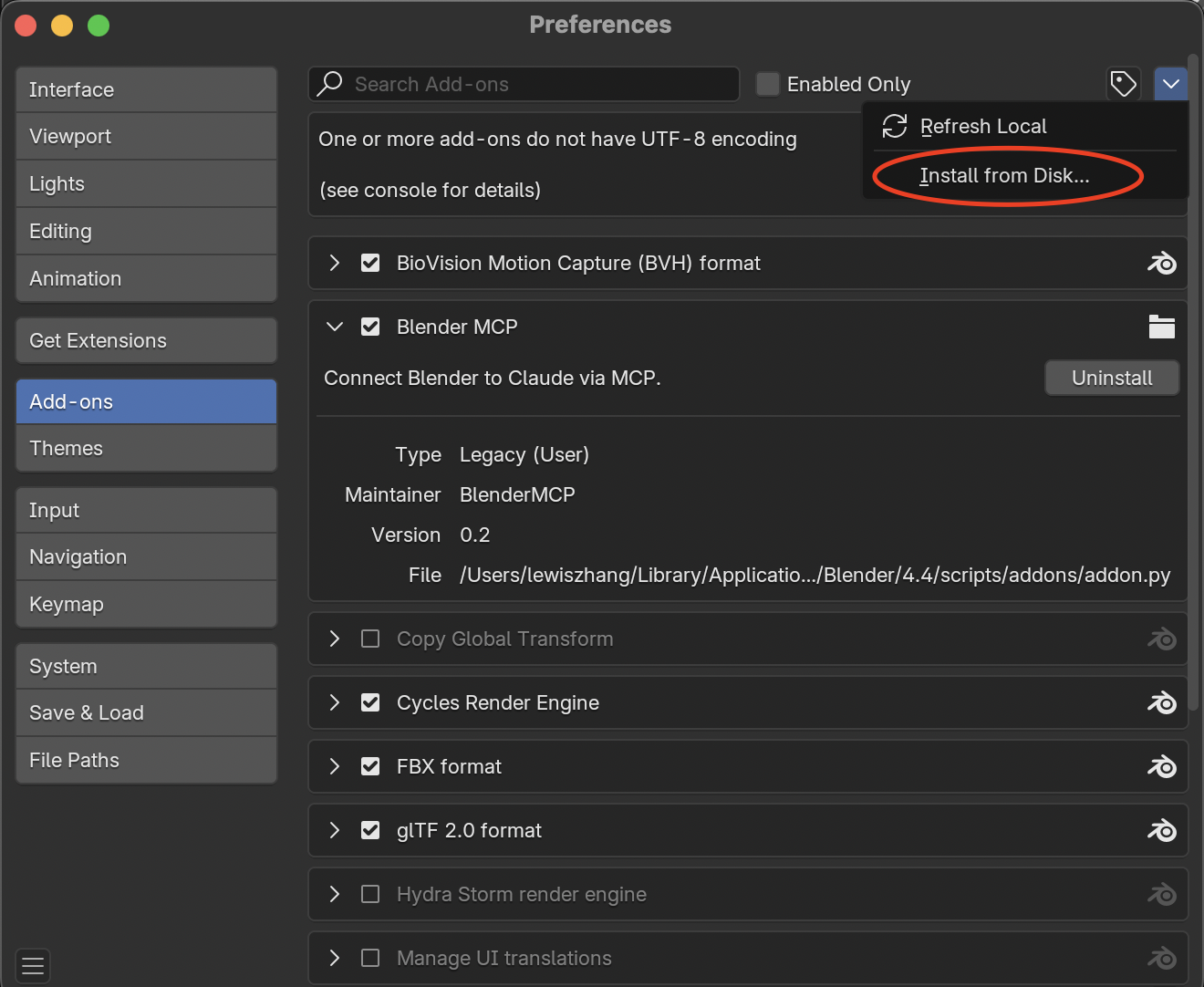Click Blender logo beside Cycles Render Engine
Image resolution: width=1204 pixels, height=987 pixels.
coord(1161,702)
